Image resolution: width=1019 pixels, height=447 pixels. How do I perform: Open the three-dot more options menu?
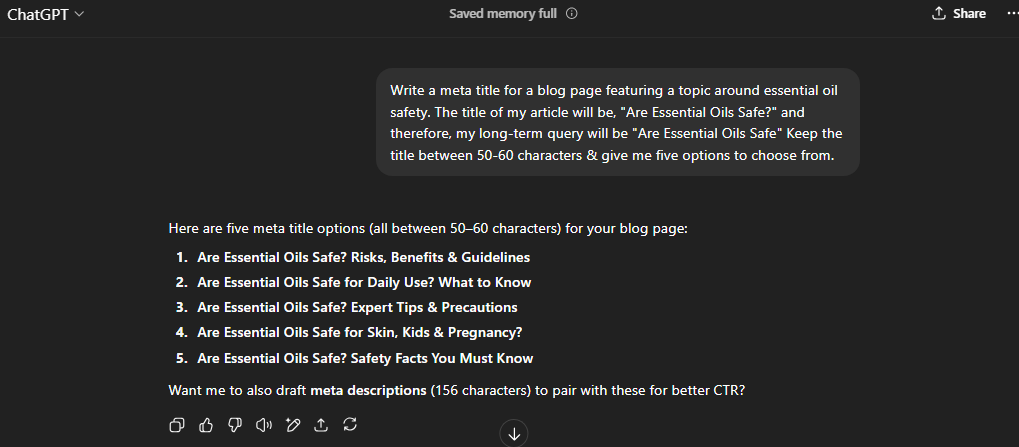coord(1012,14)
